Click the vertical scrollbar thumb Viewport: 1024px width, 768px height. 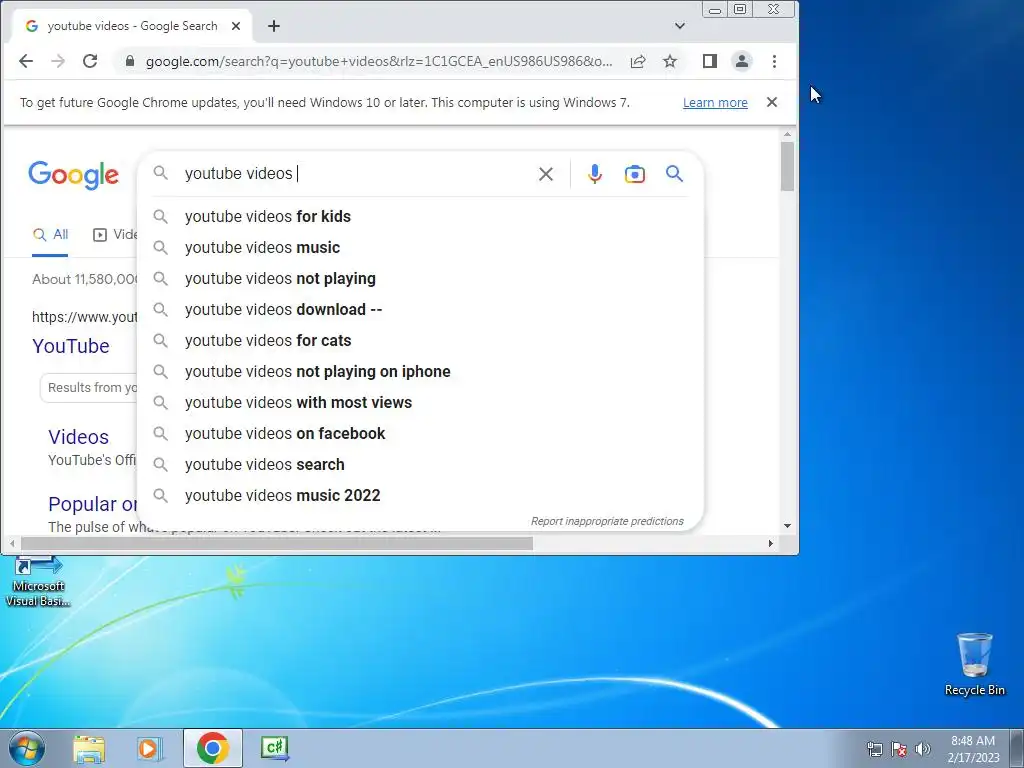pos(788,166)
